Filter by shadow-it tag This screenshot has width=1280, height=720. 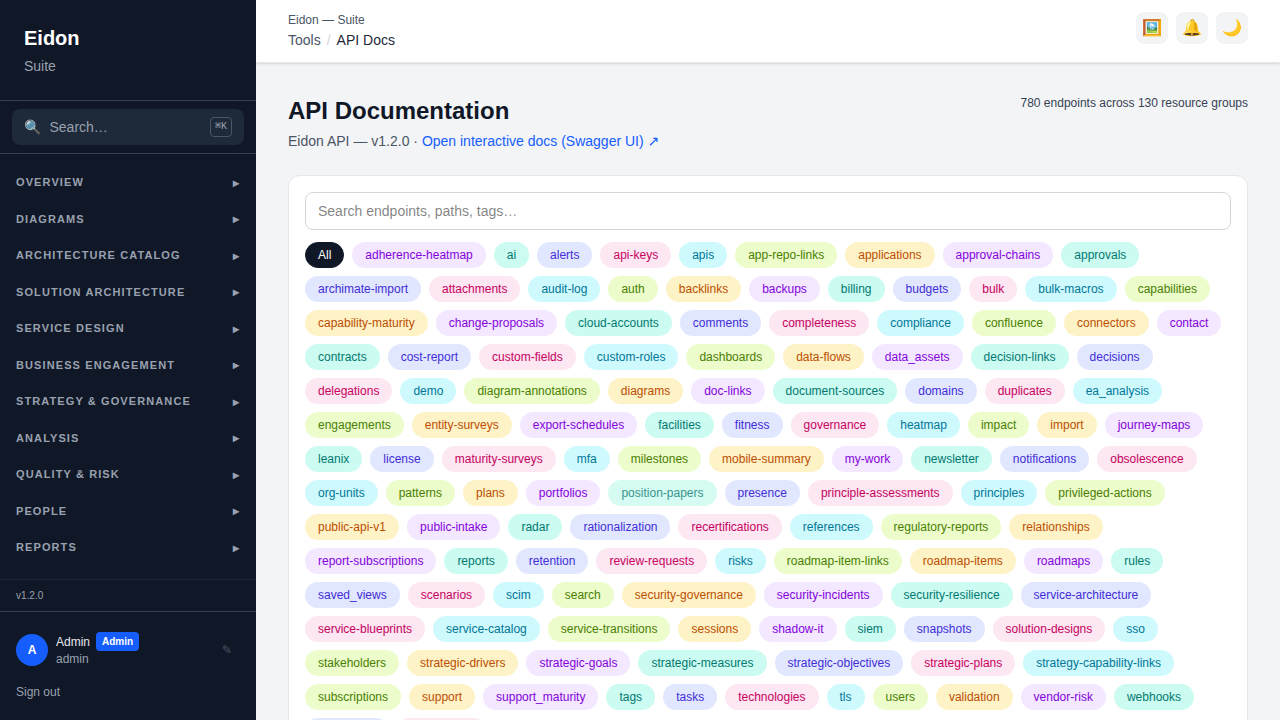[x=798, y=629]
